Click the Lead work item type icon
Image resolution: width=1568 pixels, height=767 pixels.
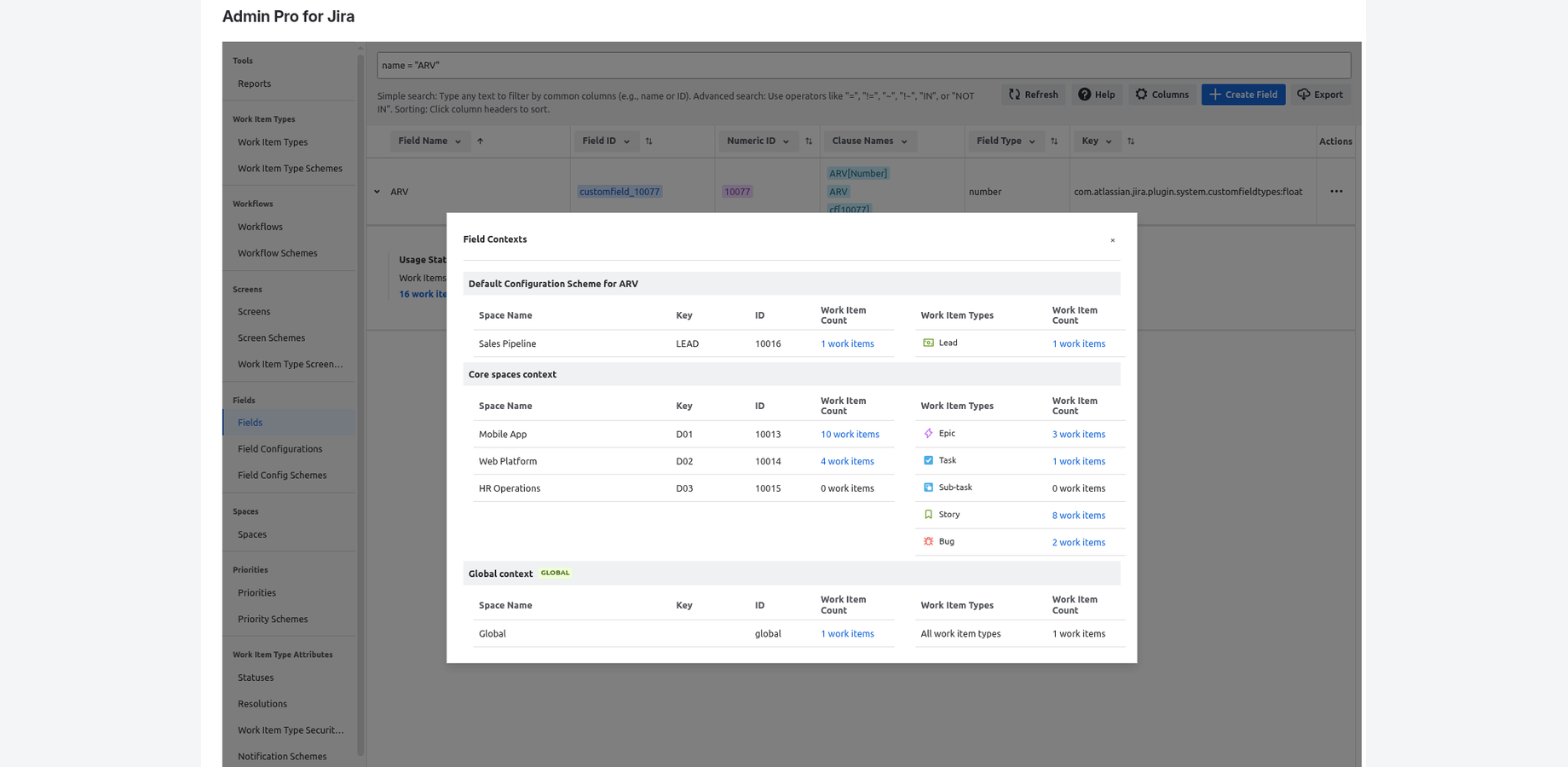(928, 343)
